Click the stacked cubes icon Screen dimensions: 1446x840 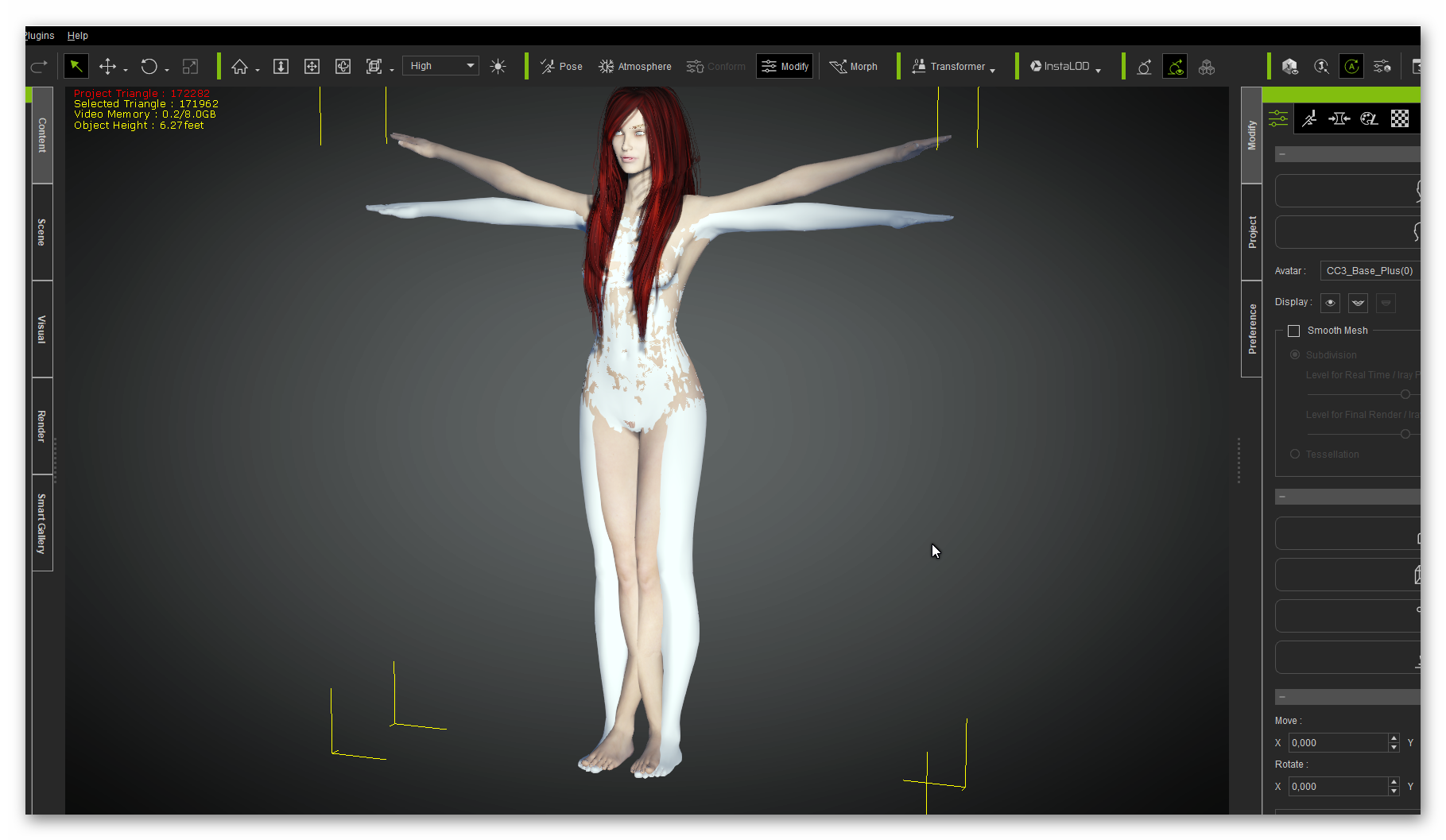(x=1207, y=67)
